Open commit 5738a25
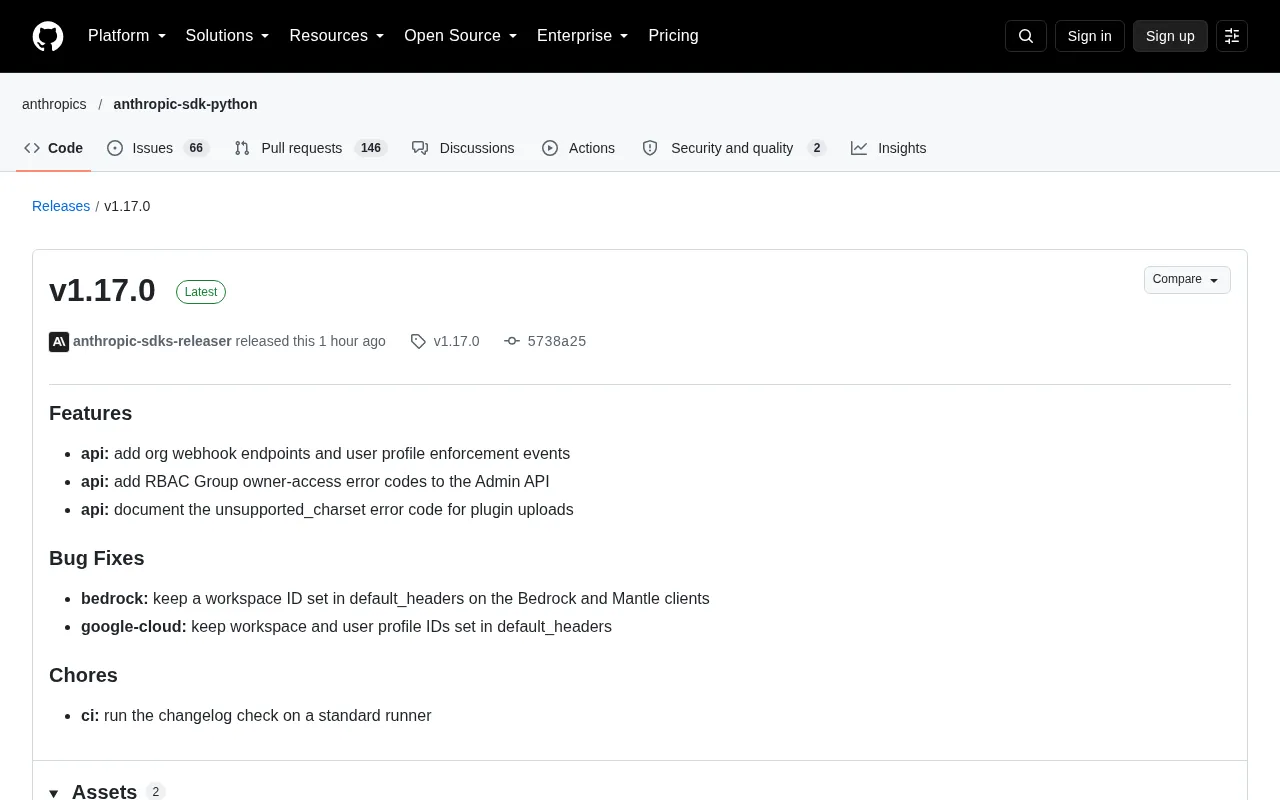 pyautogui.click(x=557, y=341)
